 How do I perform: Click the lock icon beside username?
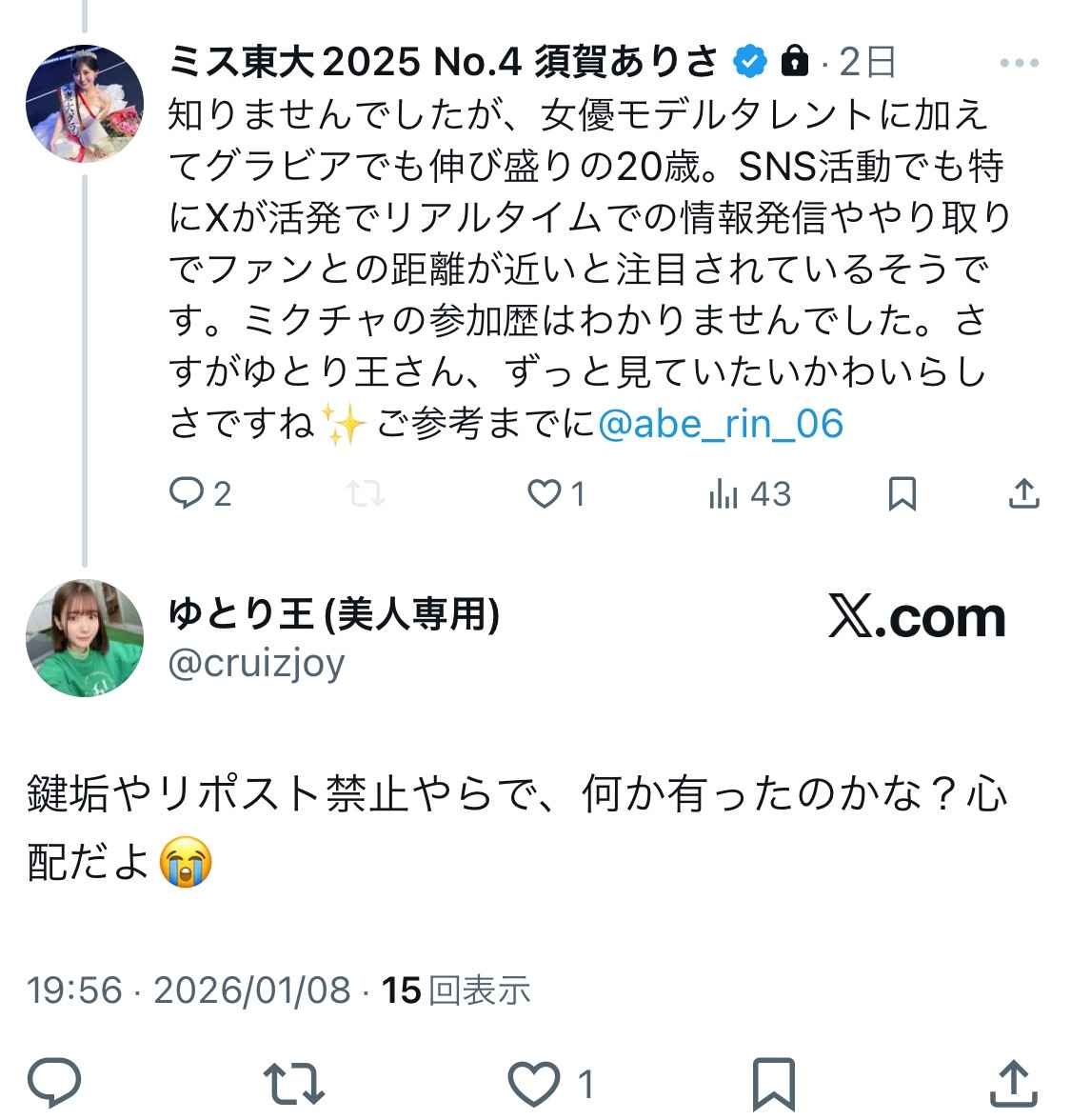point(792,63)
